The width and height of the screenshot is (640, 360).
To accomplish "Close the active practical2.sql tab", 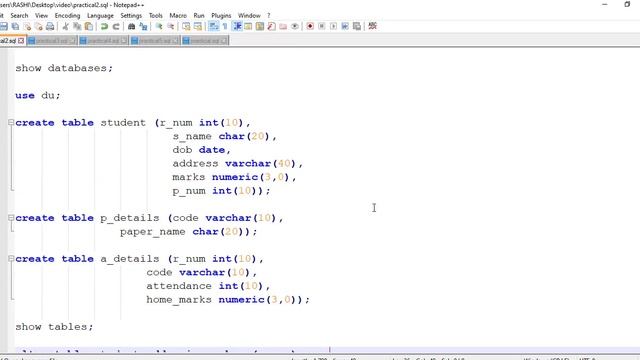I will click(x=21, y=41).
